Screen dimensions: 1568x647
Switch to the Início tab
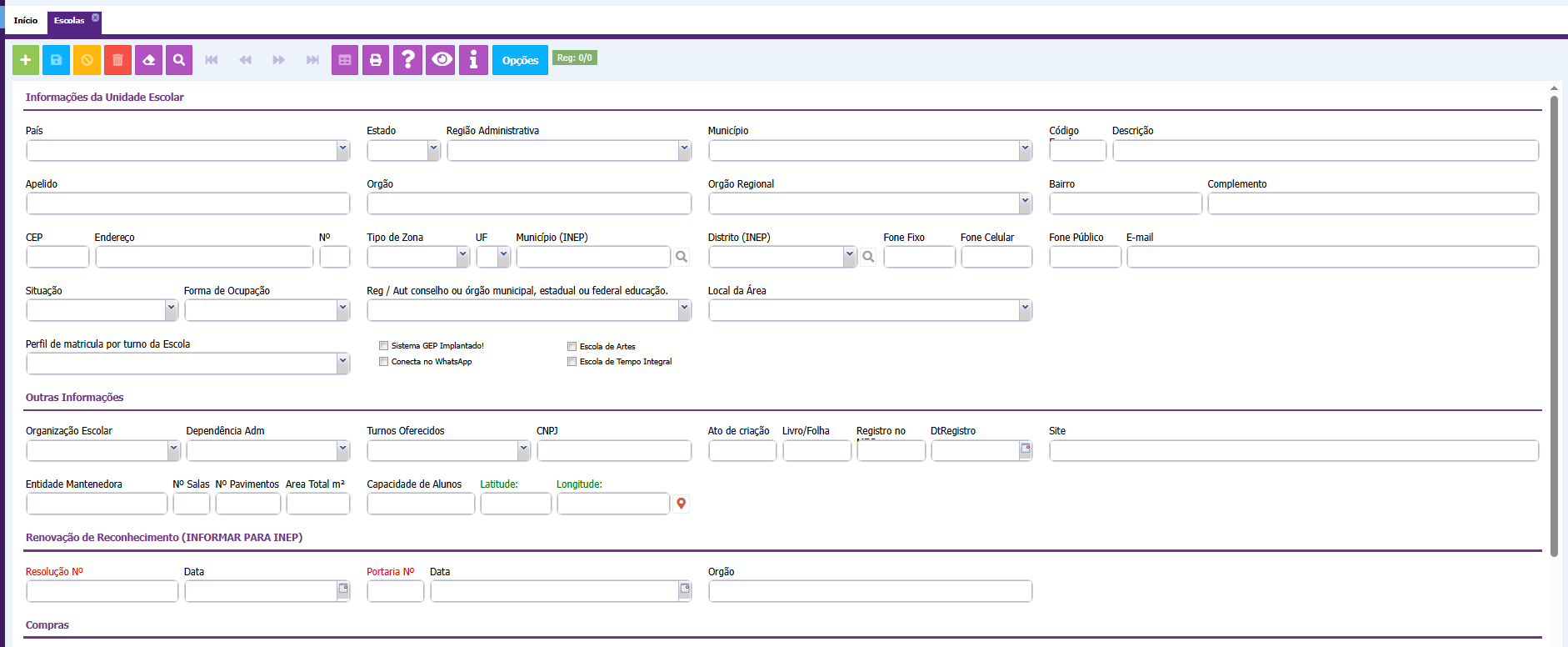pos(26,20)
